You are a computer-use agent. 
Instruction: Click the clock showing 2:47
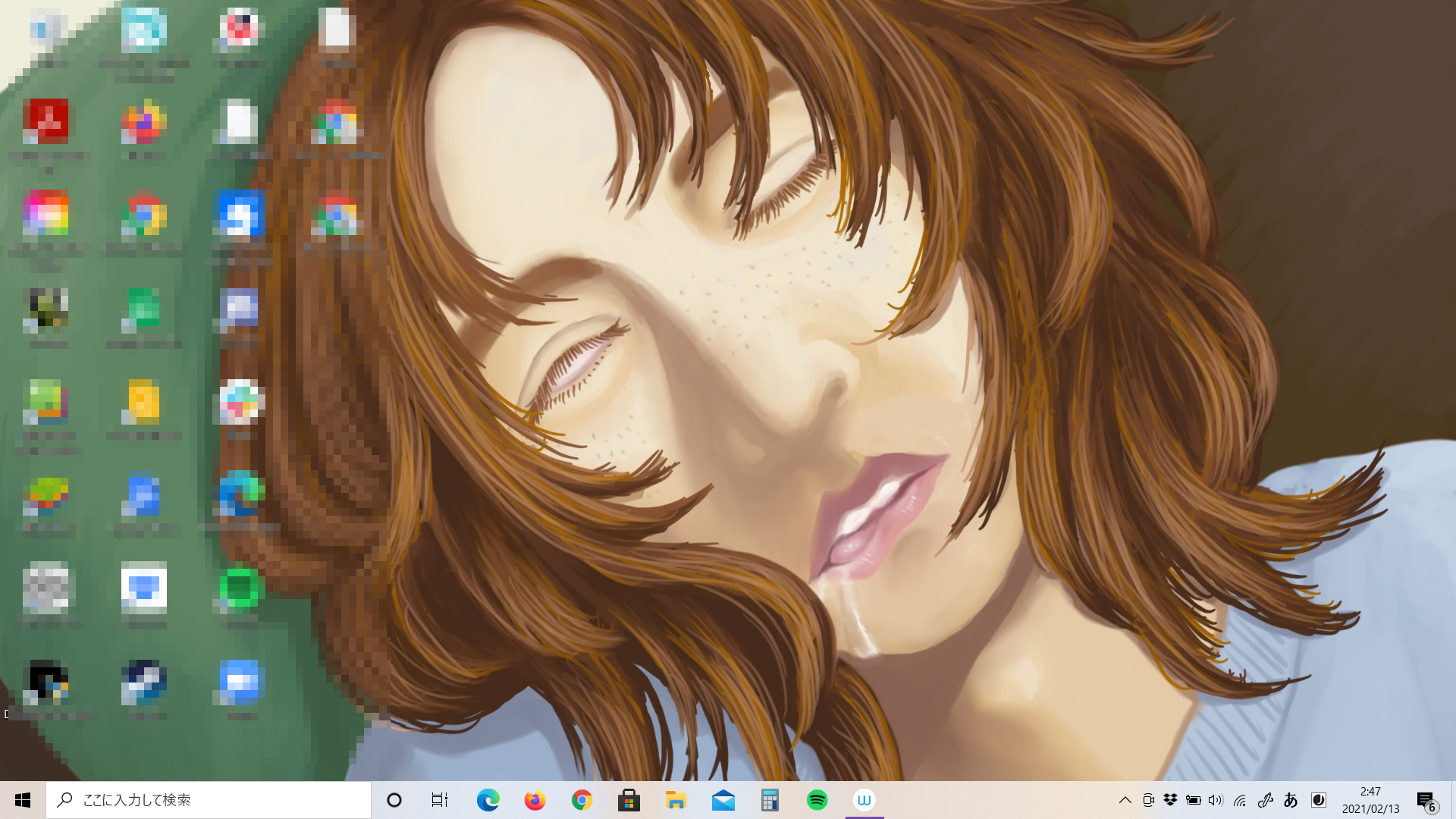tap(1370, 800)
